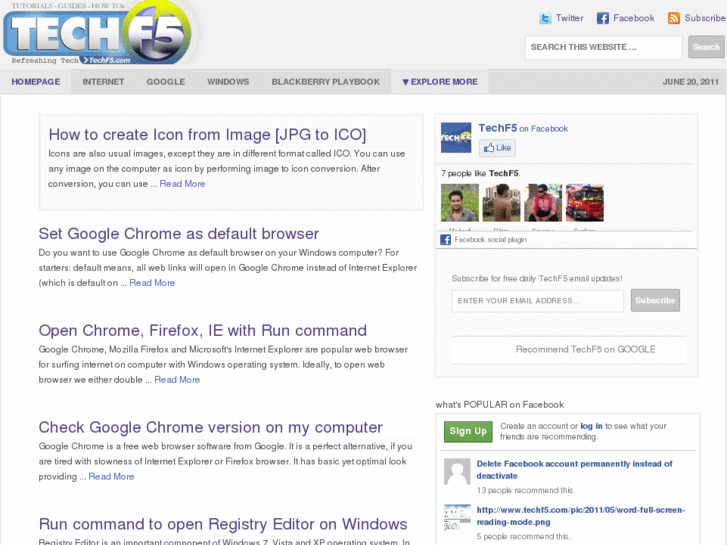The width and height of the screenshot is (727, 545).
Task: Click TechF5 on Facebook title link
Action: click(523, 128)
